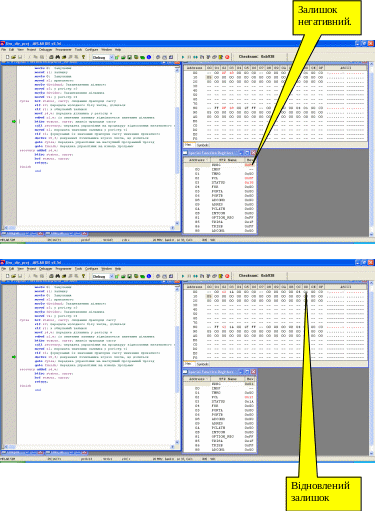Select STATUS register row in top SFR window
The width and height of the screenshot is (375, 511).
tap(220, 183)
